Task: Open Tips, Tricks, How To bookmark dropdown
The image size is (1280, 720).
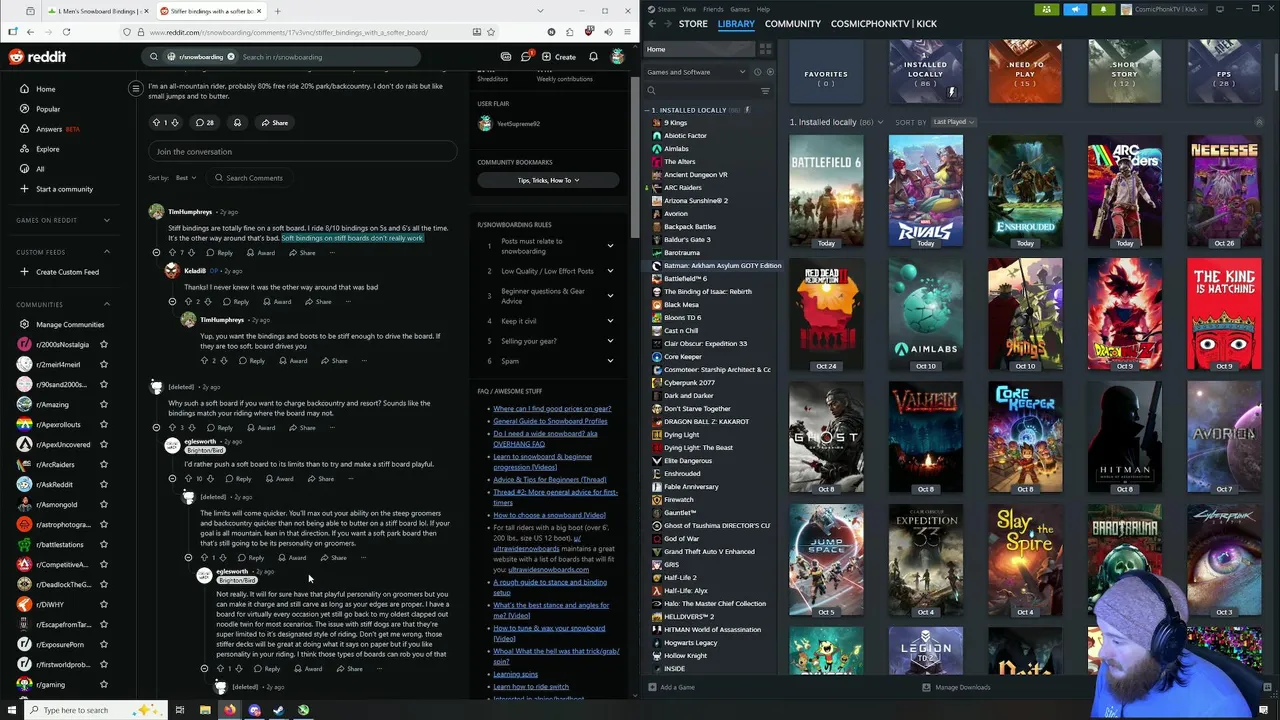Action: click(x=548, y=180)
